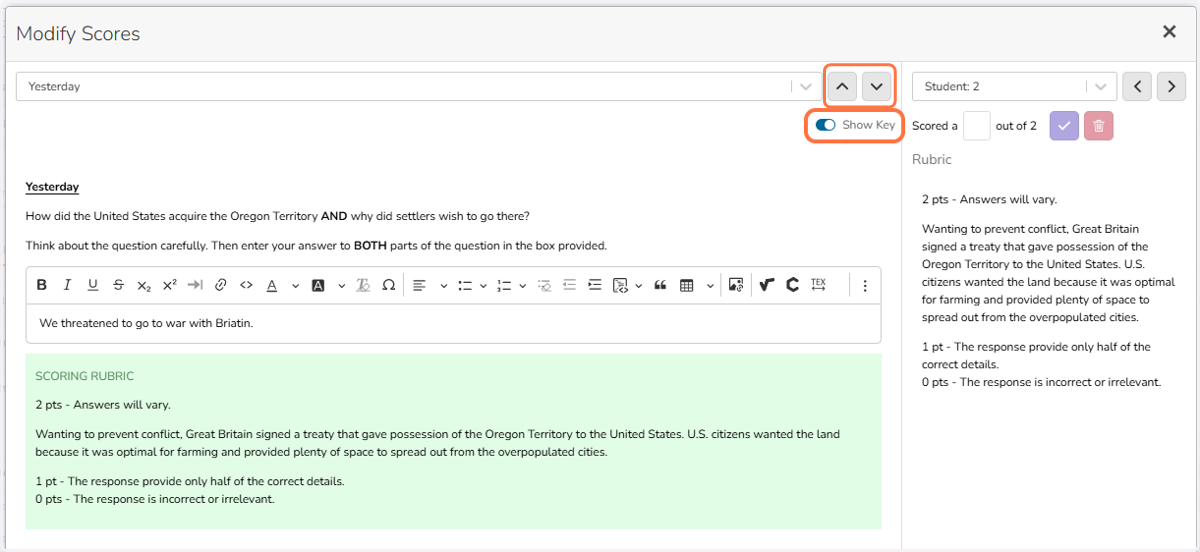Insert inline code with angle brackets icon
1200x552 pixels.
click(x=246, y=285)
